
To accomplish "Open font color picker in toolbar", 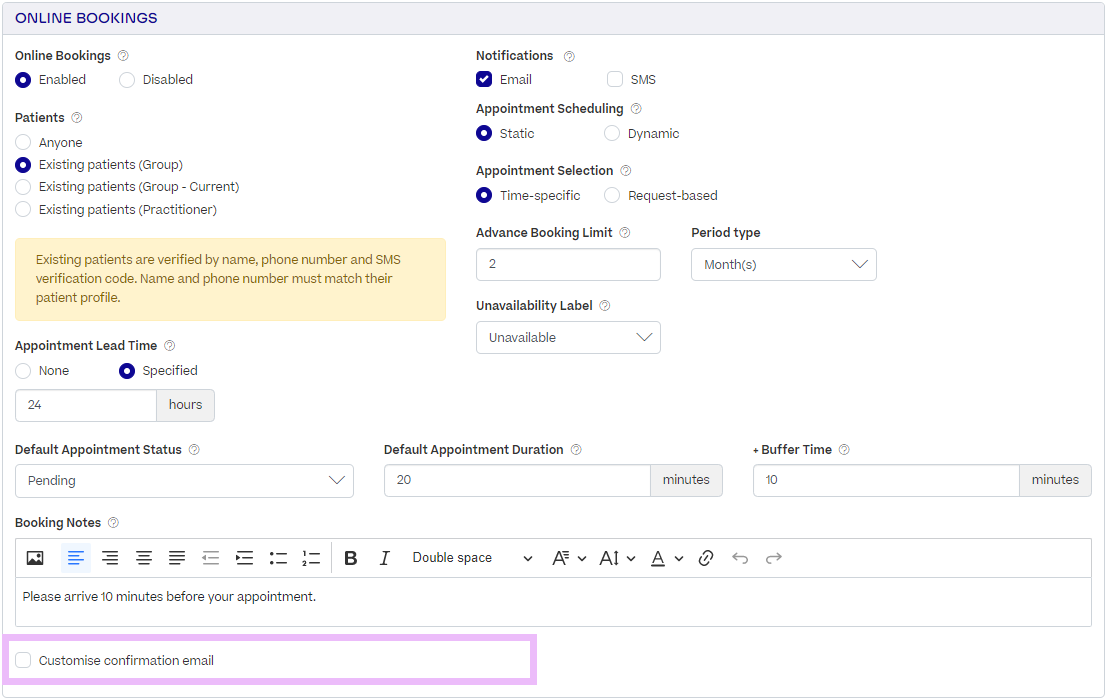I will [666, 558].
